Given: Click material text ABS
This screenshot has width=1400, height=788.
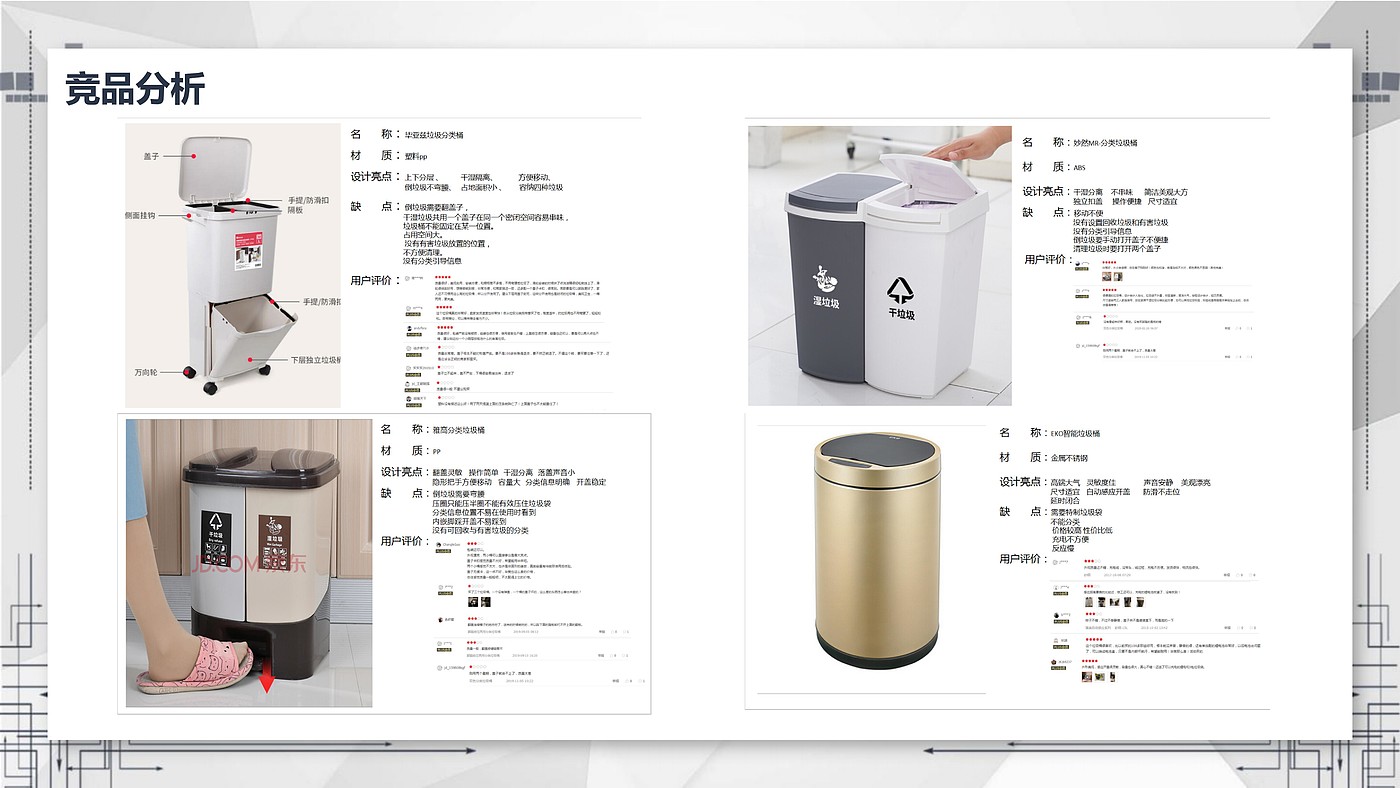Looking at the screenshot, I should pos(1079,167).
